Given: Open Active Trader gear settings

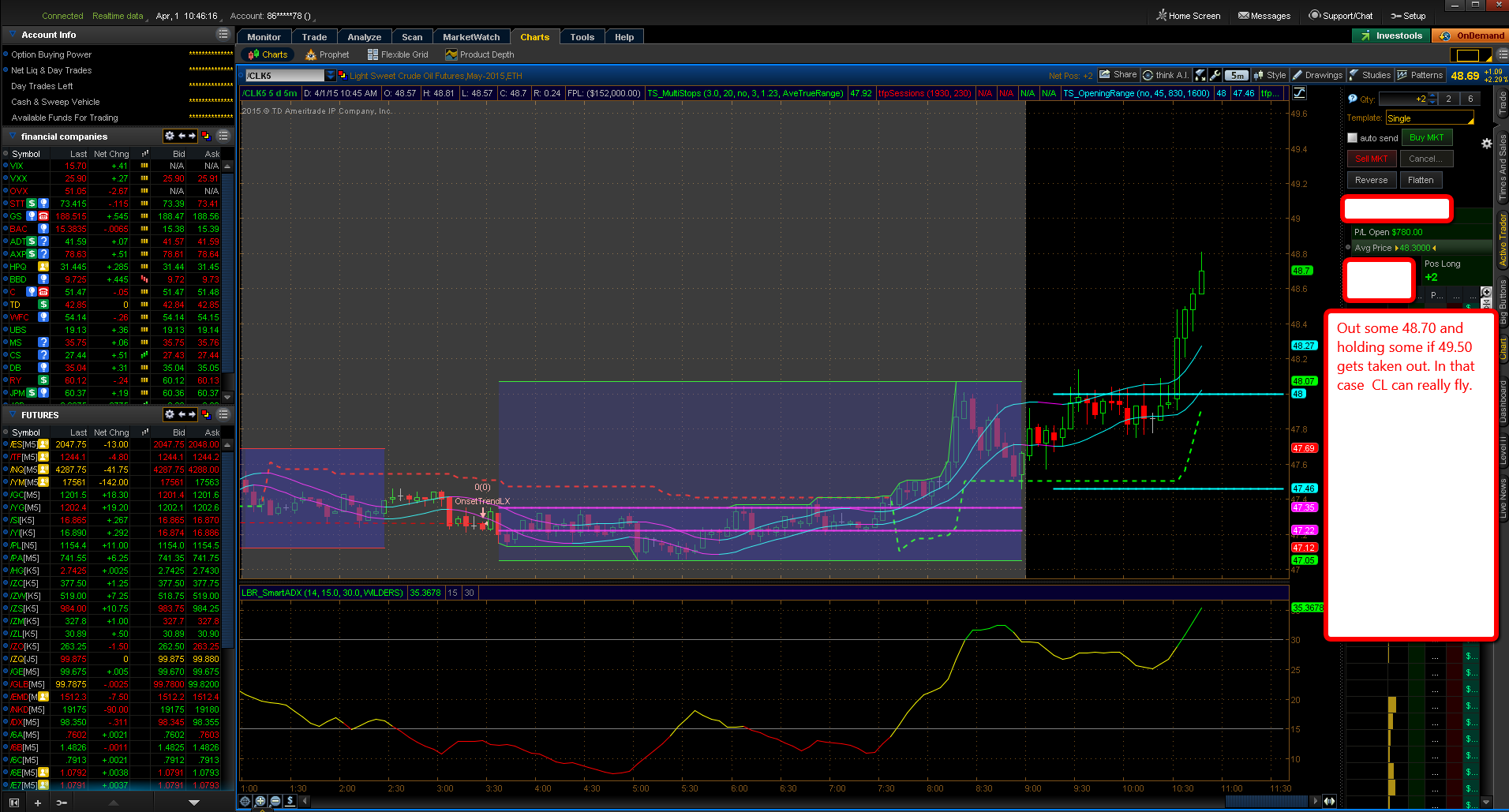Looking at the screenshot, I should coord(1487,144).
